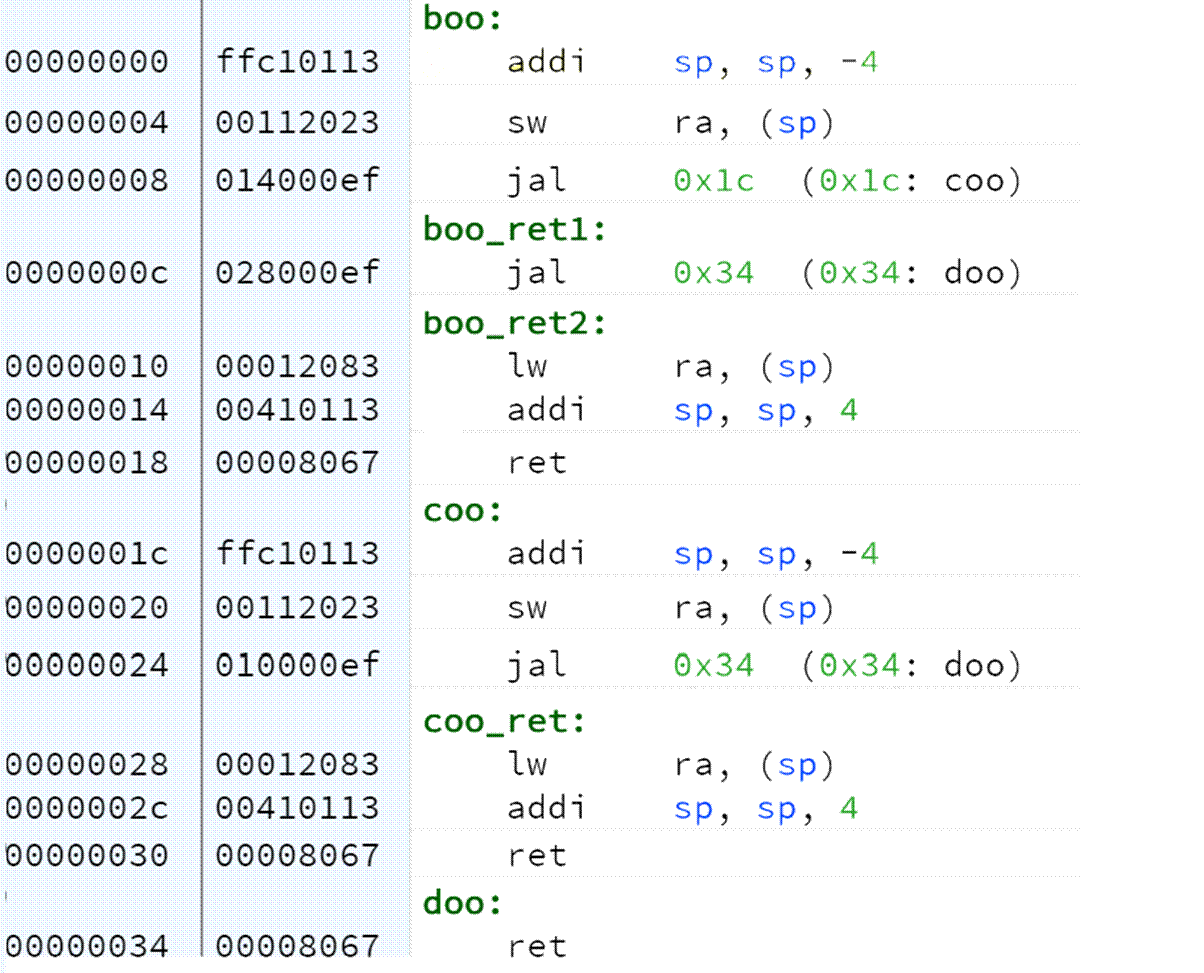This screenshot has height=973, width=1204.
Task: Click machine code 014000ef
Action: pos(298,182)
